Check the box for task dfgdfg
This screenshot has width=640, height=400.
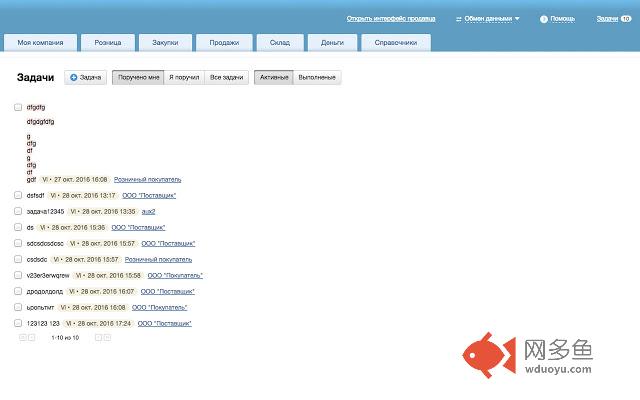tap(18, 107)
